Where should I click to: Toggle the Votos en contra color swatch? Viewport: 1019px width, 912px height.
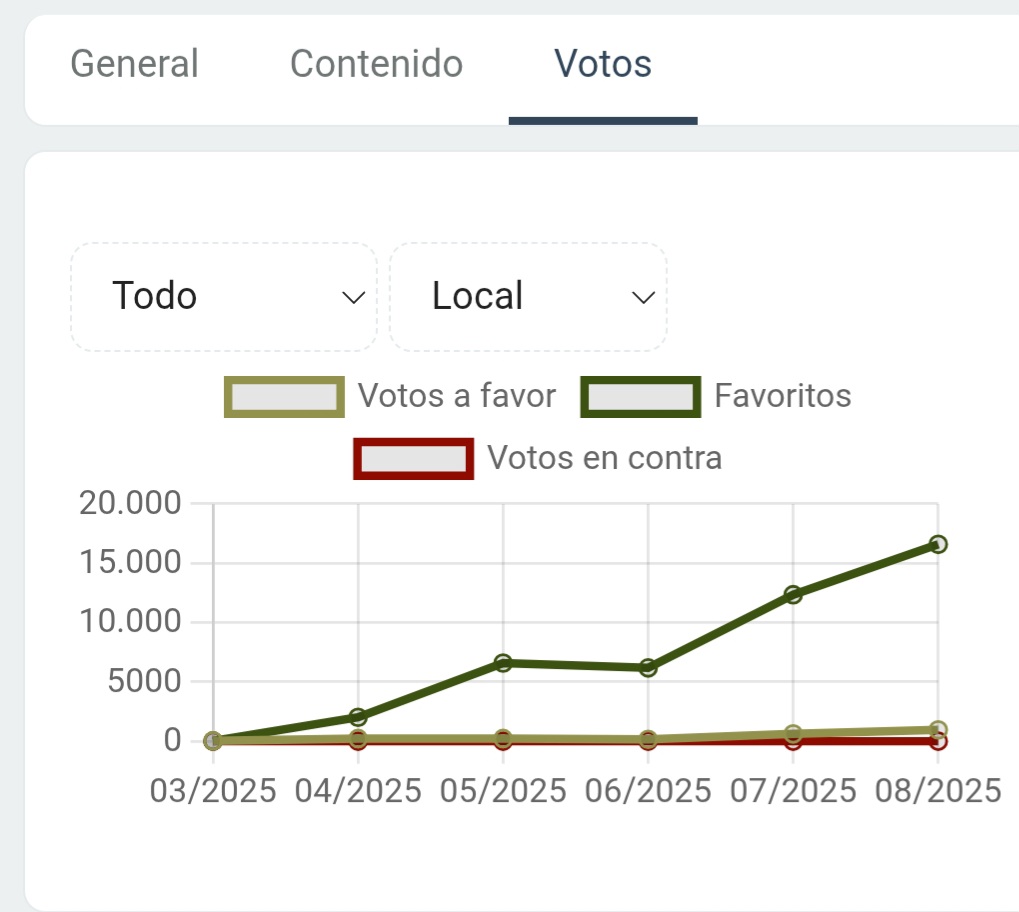413,459
